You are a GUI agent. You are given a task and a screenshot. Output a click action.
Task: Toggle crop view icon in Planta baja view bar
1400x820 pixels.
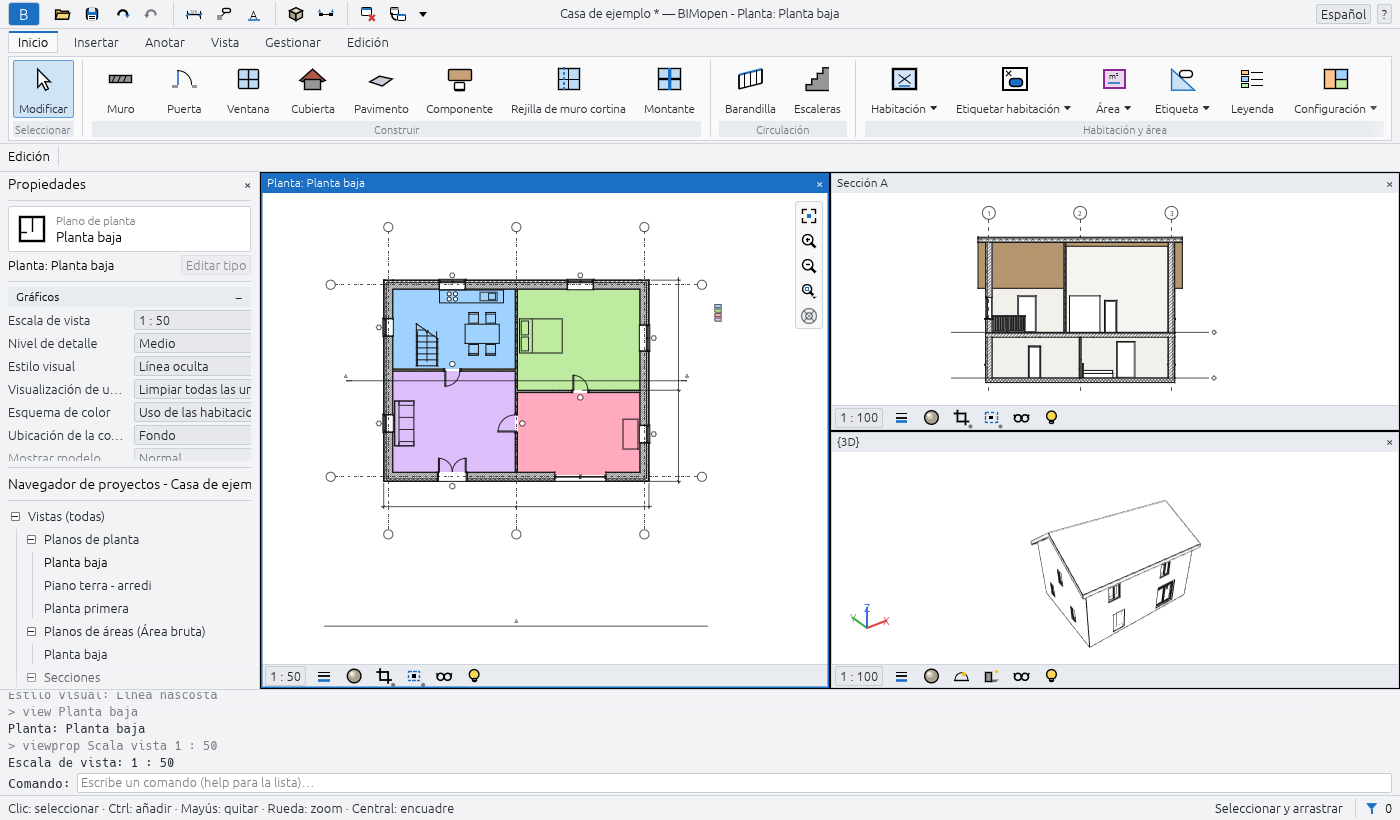(x=384, y=676)
